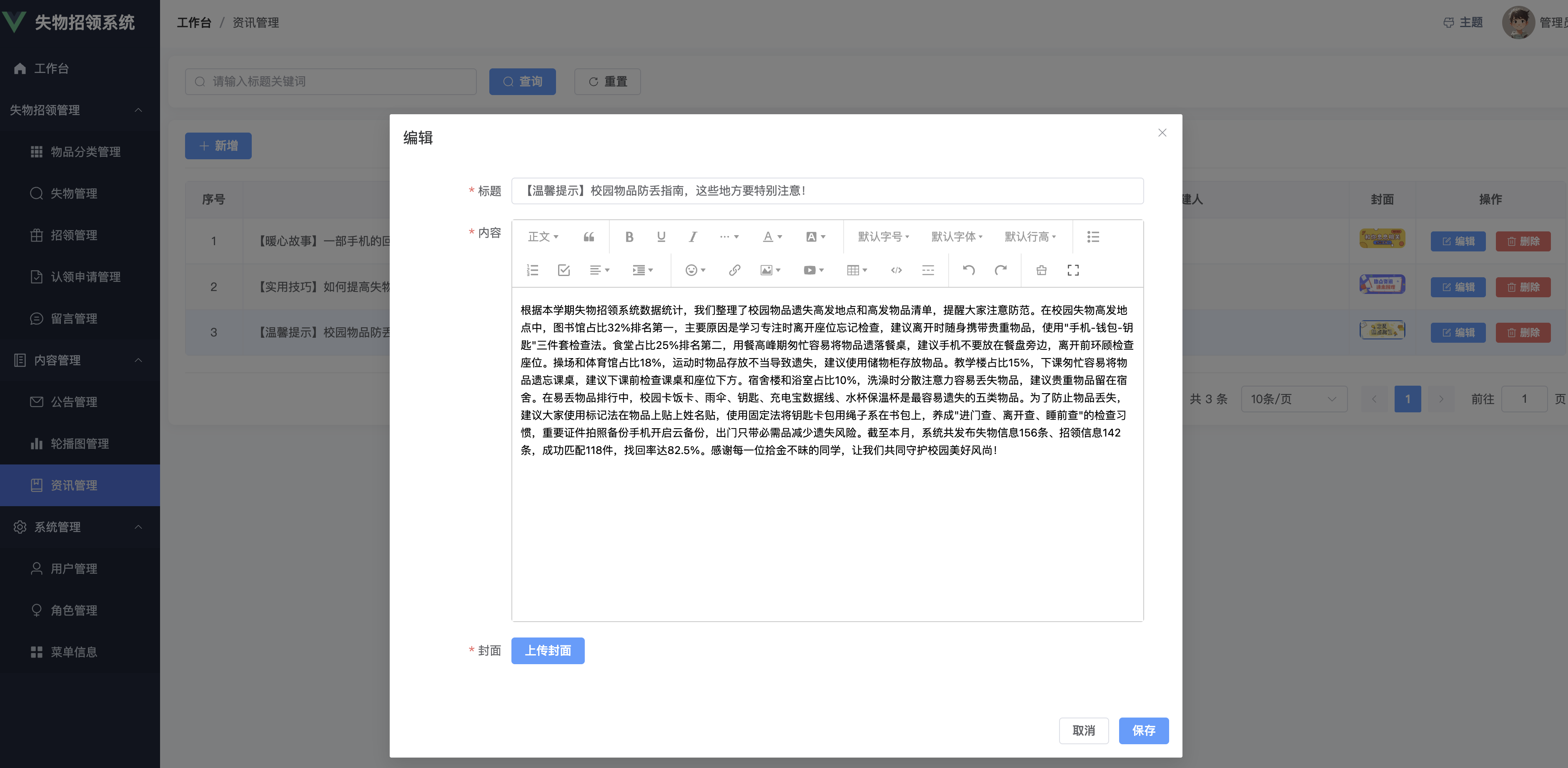The height and width of the screenshot is (768, 1568).
Task: Open the 默认字体 font family dropdown
Action: (956, 237)
